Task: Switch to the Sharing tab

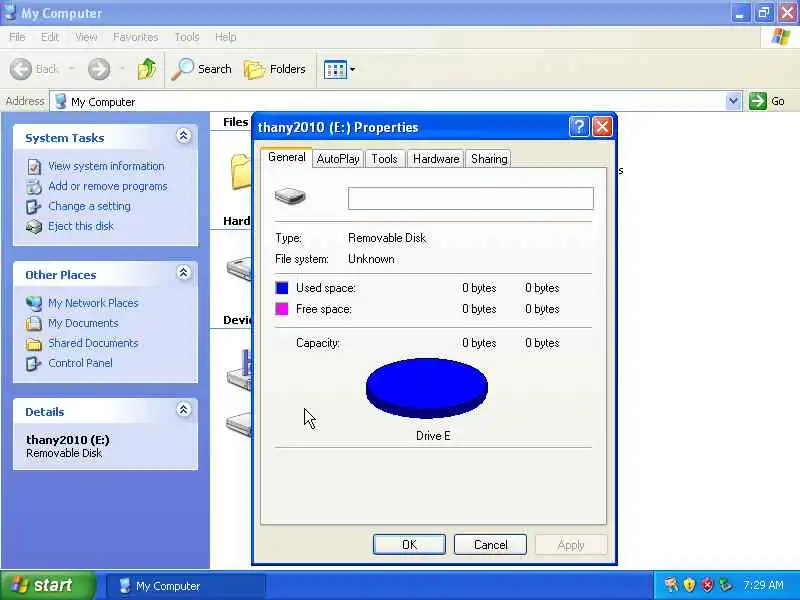Action: point(489,159)
